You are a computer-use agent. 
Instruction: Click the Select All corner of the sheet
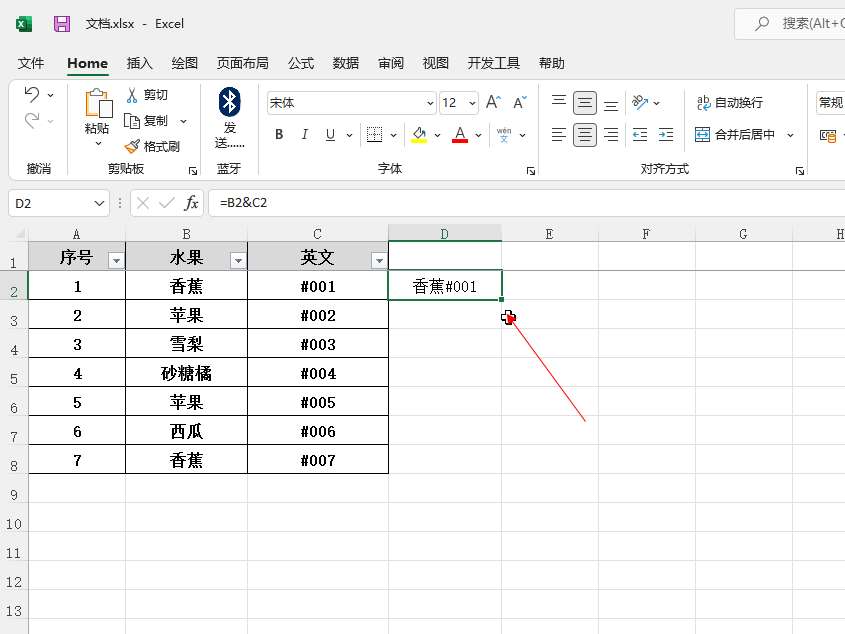(x=19, y=234)
